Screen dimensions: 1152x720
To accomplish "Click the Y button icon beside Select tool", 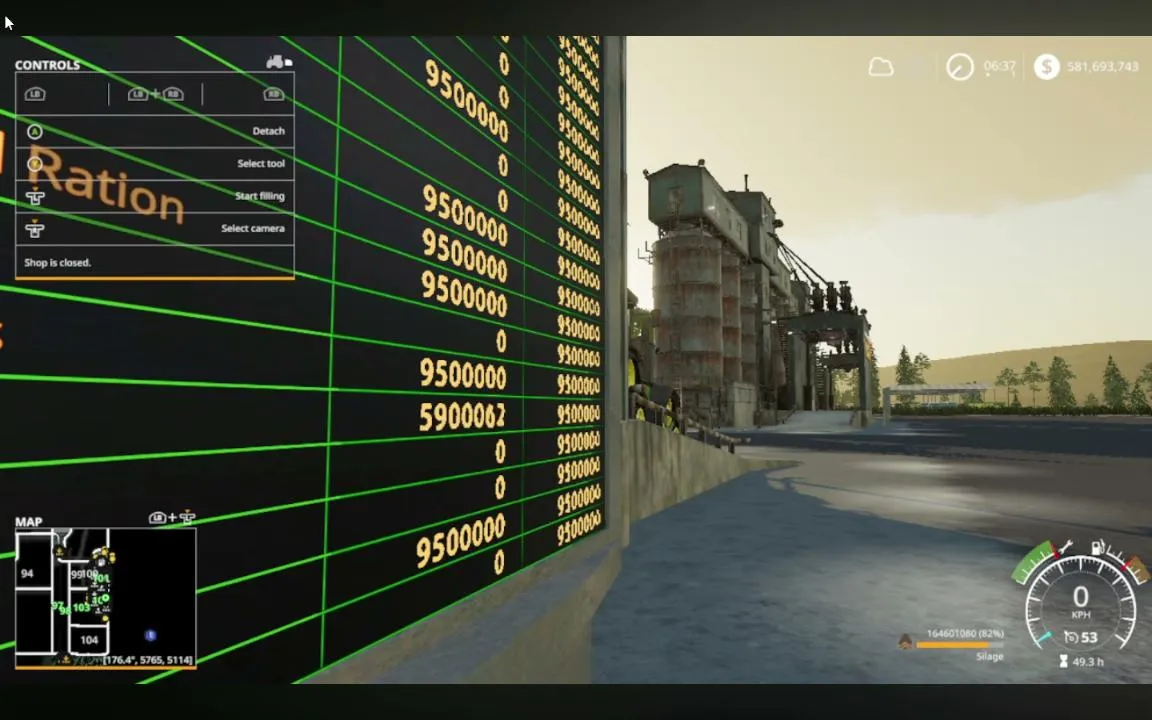I will pyautogui.click(x=35, y=164).
